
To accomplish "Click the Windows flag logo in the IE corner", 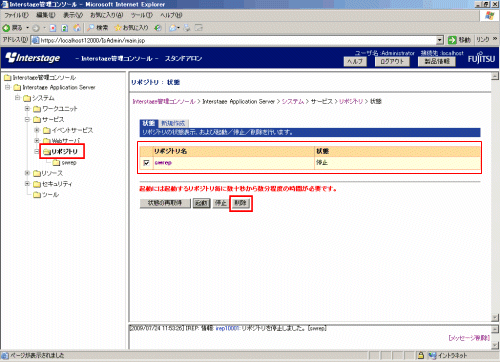I will click(489, 15).
